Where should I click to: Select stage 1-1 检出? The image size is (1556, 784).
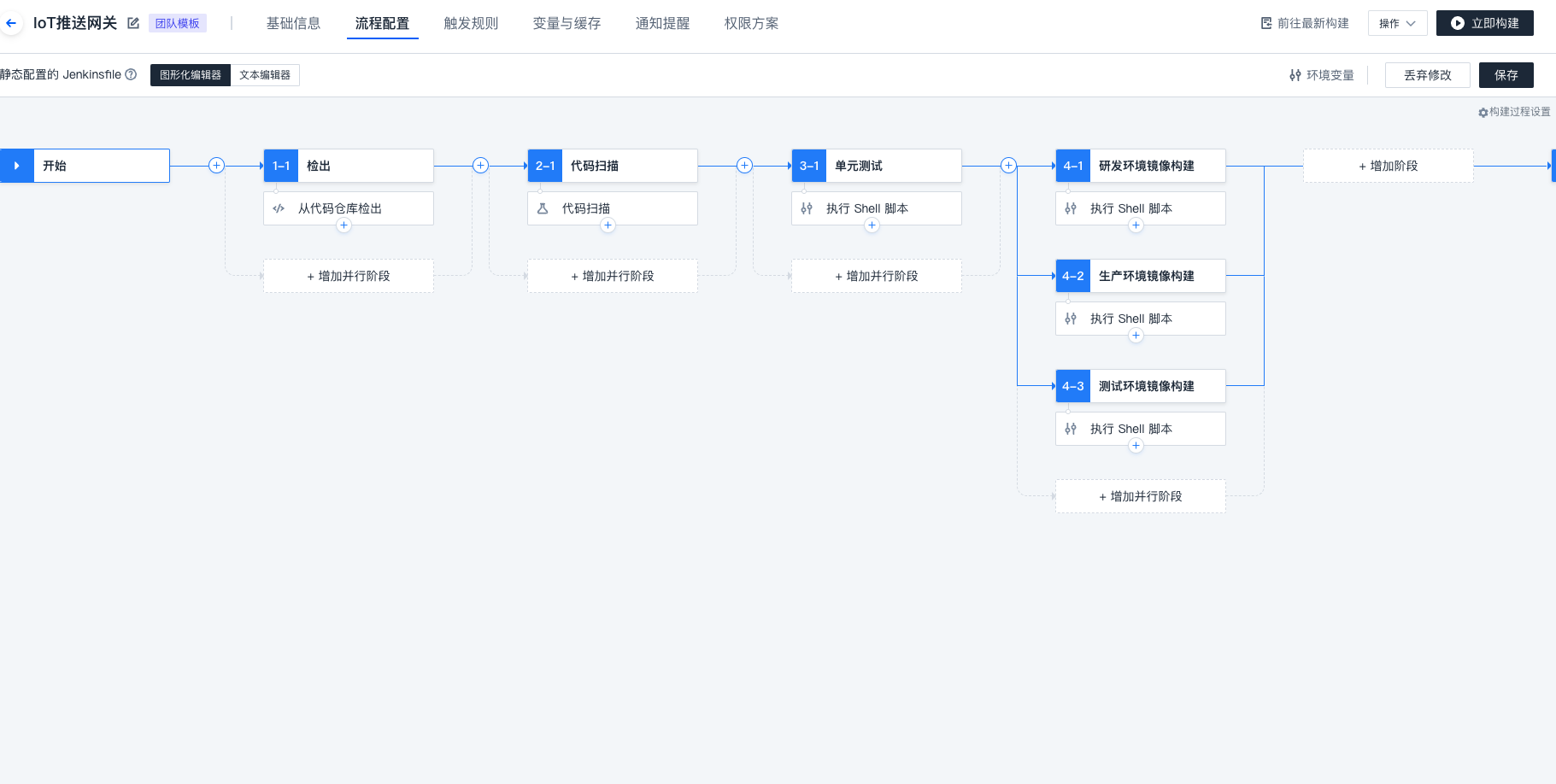tap(349, 166)
